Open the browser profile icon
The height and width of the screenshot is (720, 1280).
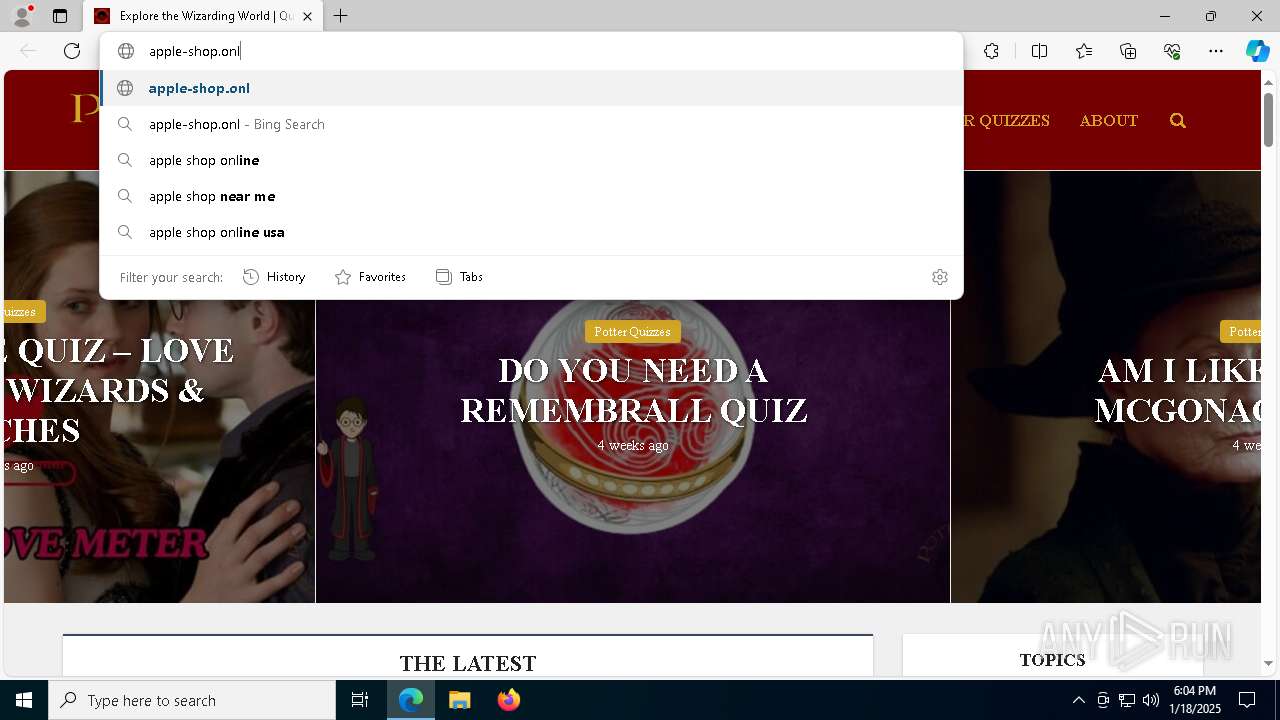coord(22,16)
